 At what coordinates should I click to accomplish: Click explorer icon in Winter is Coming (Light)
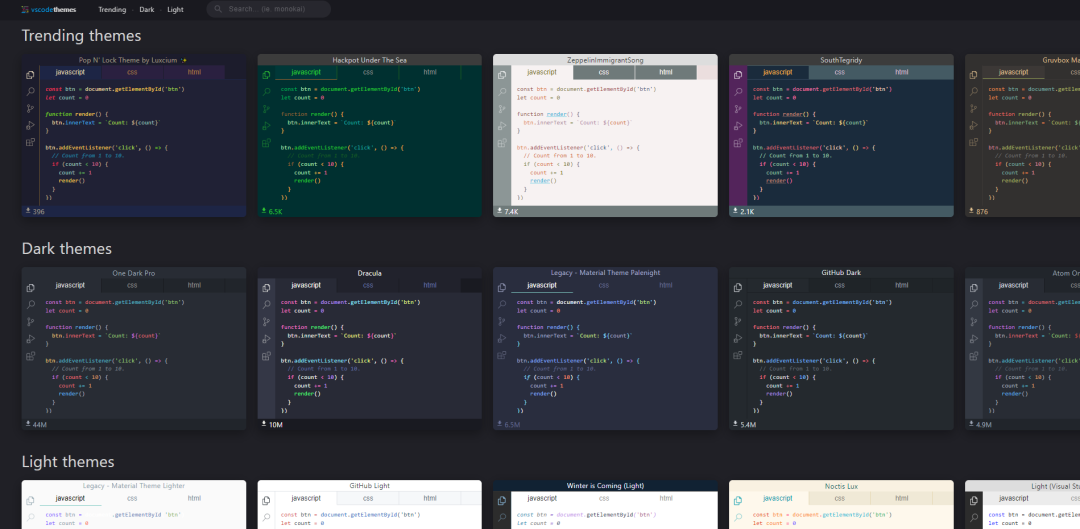point(502,501)
